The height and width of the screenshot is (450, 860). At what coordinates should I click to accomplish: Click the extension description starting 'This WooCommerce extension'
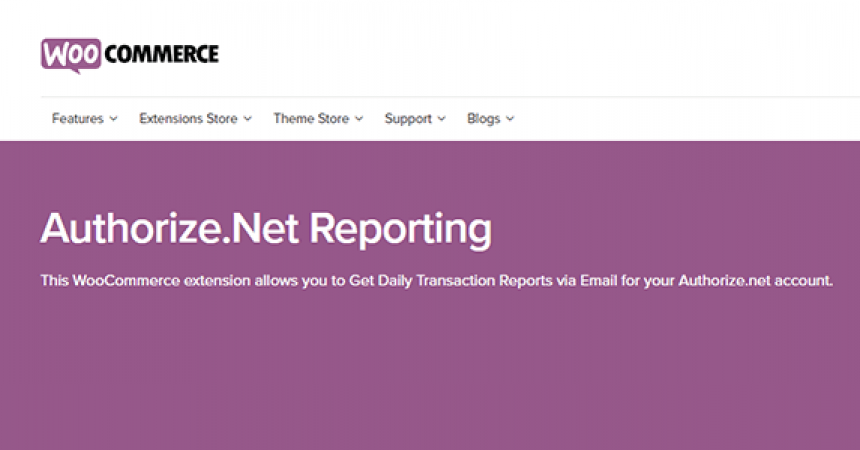[x=437, y=280]
